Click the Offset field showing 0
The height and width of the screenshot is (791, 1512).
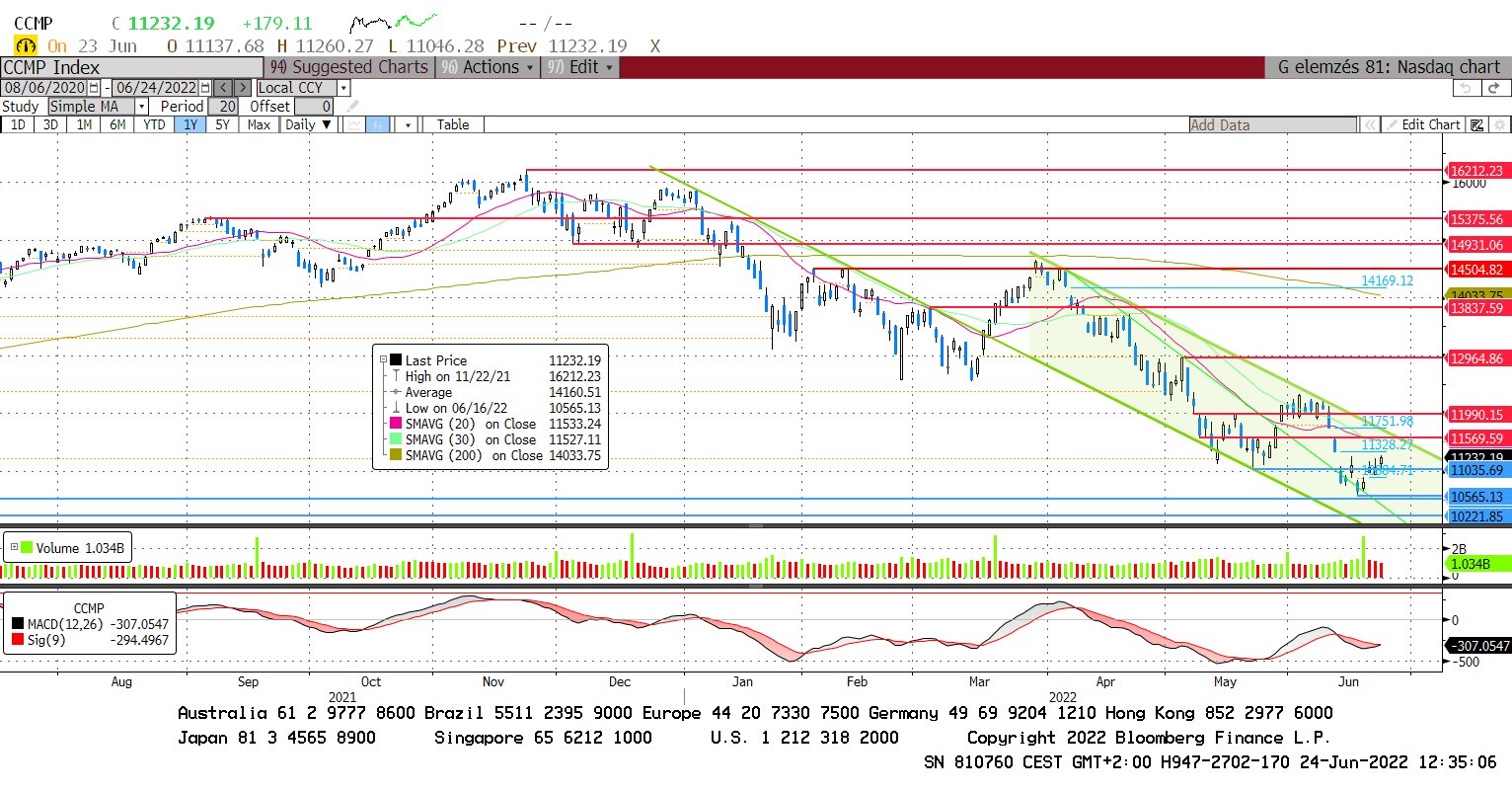314,106
